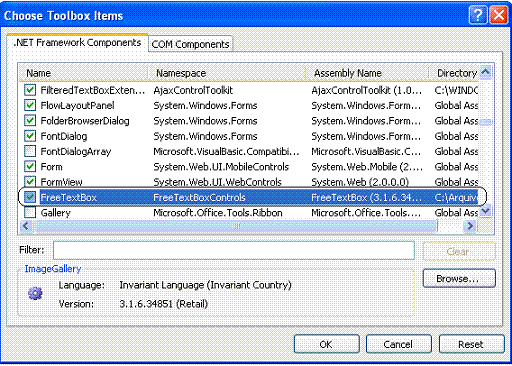Click the horizontal scroll right arrow
512x366 pixels.
[470, 226]
